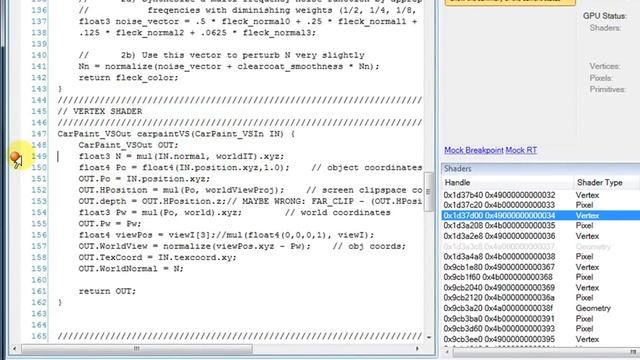Click the Handle column header
640x360 pixels.
pos(507,182)
